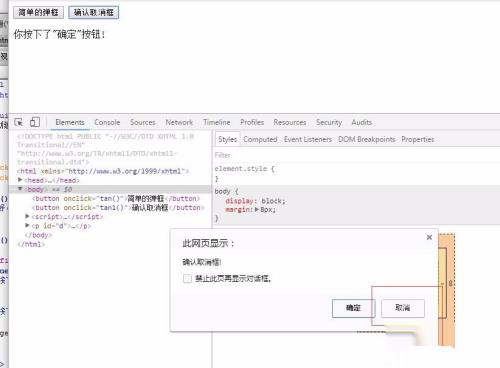Open the Network tab
Image resolution: width=500 pixels, height=368 pixels.
tap(179, 122)
